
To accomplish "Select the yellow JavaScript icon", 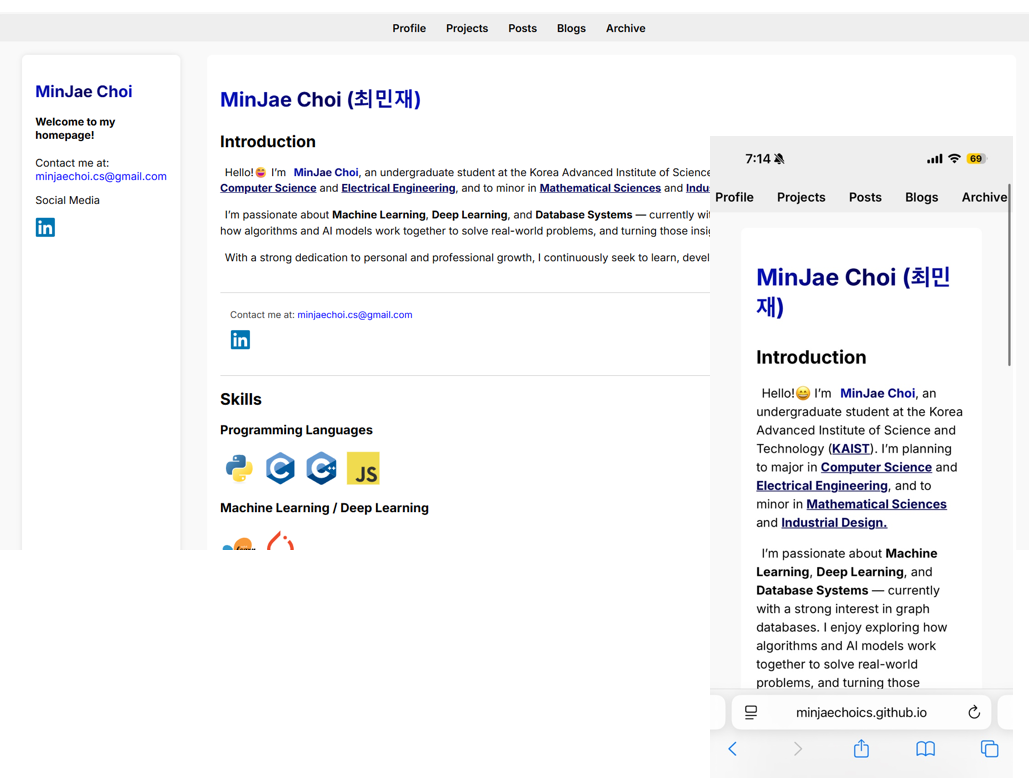I will pyautogui.click(x=362, y=468).
